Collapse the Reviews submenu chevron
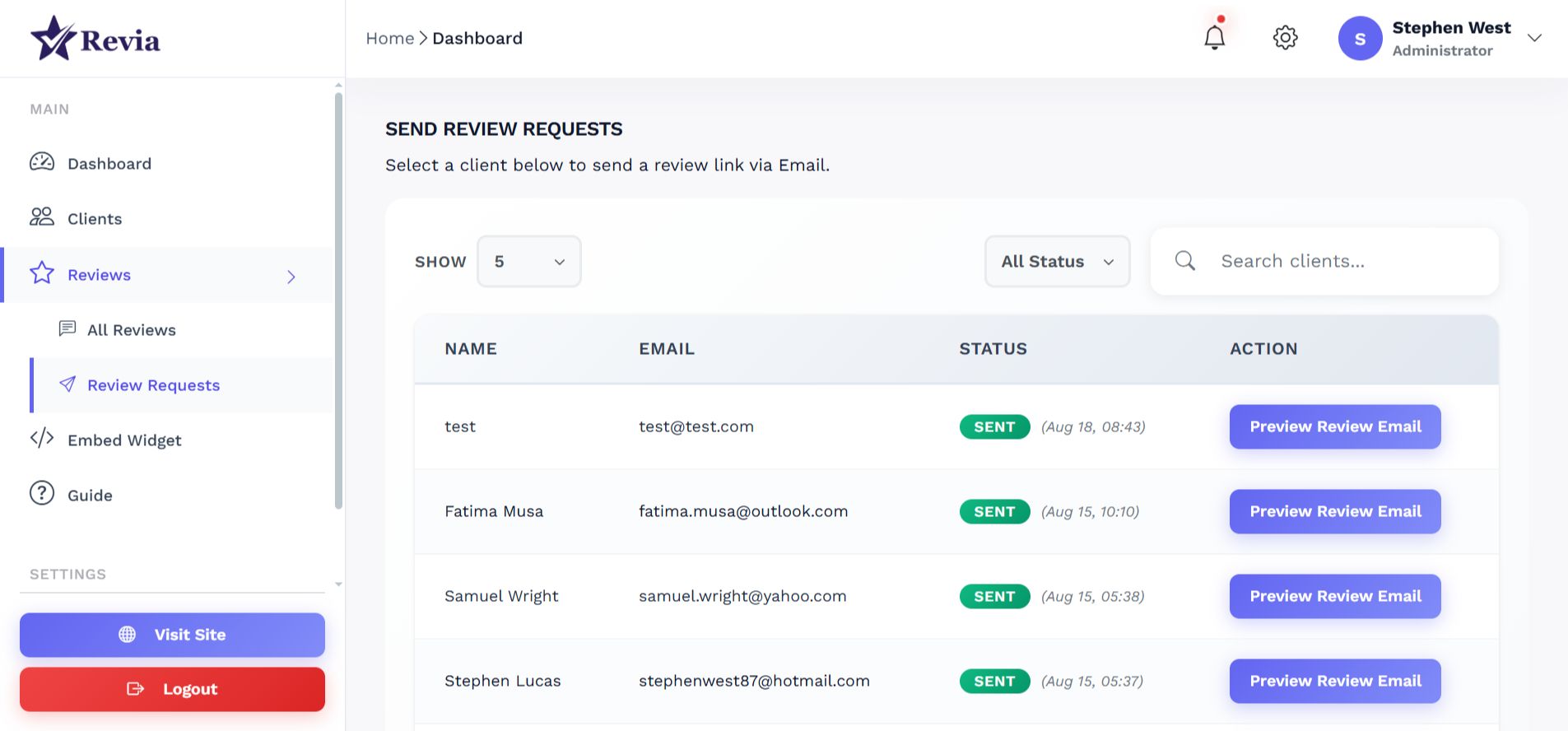1568x731 pixels. pyautogui.click(x=291, y=277)
